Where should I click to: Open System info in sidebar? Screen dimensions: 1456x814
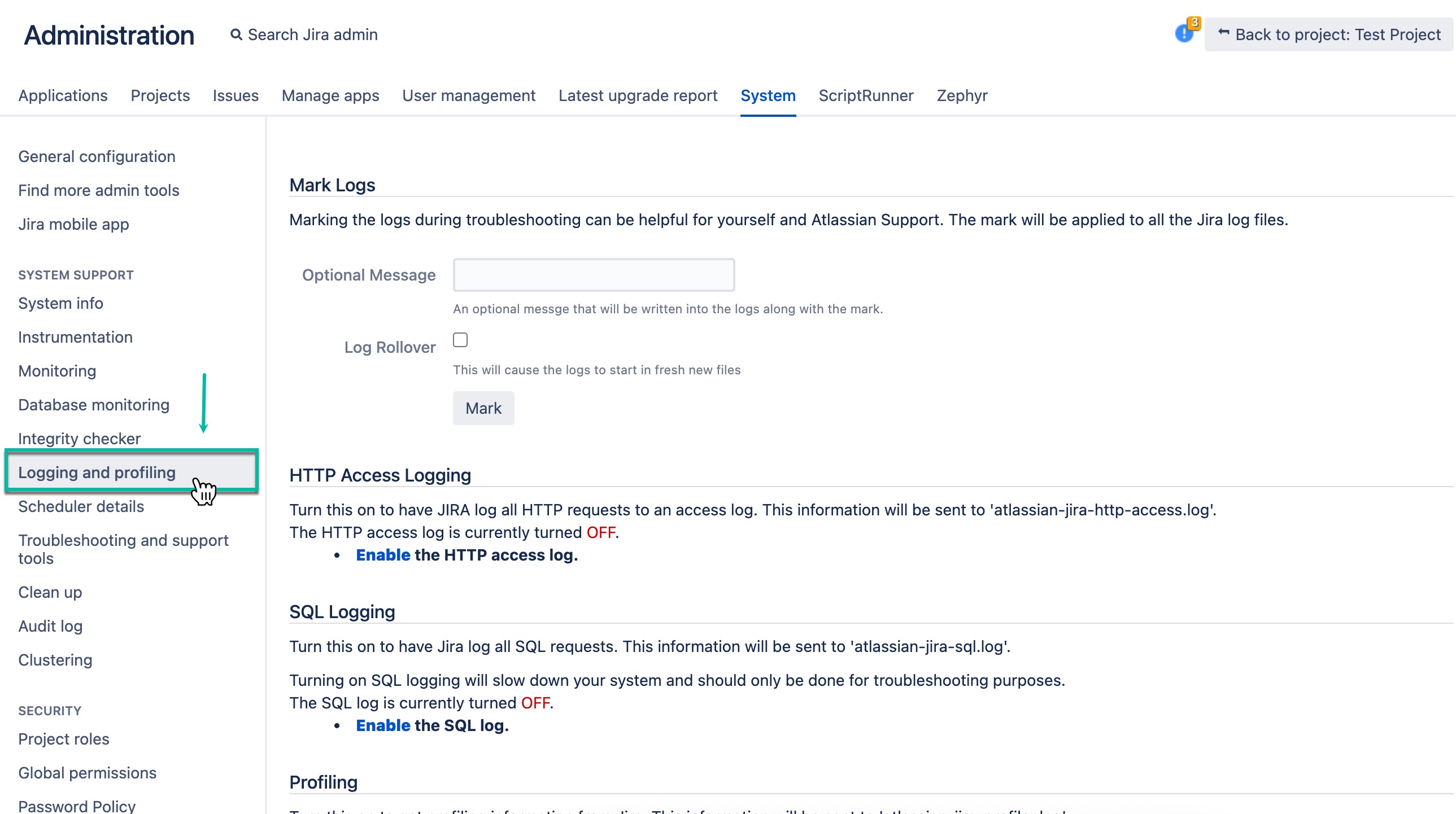click(60, 303)
